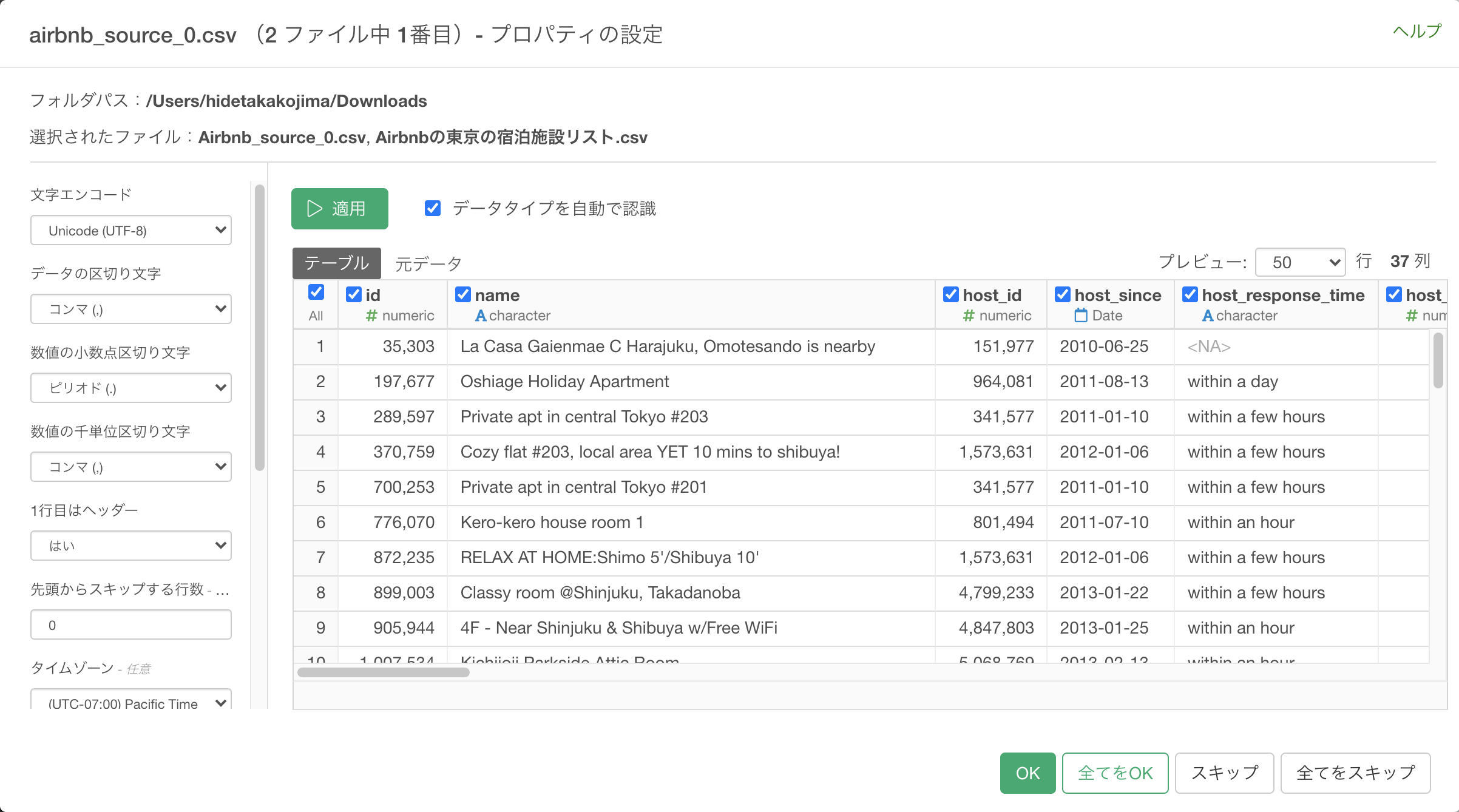
Task: Click the name header column label
Action: click(497, 295)
